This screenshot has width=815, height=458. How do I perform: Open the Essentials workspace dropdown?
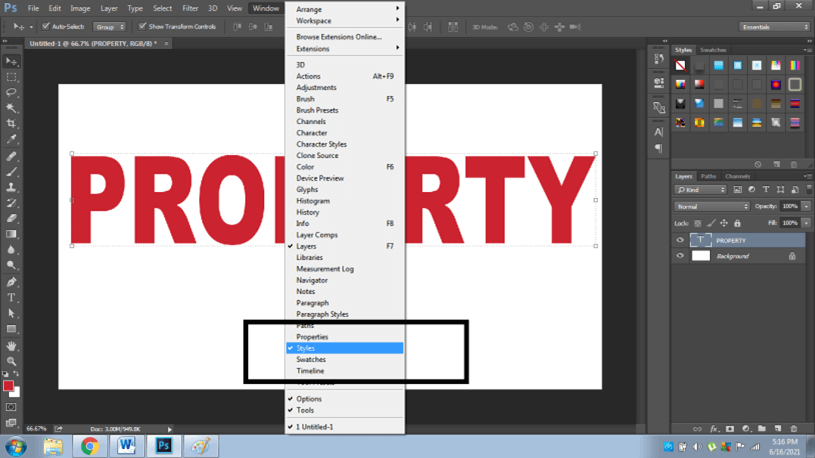[775, 27]
